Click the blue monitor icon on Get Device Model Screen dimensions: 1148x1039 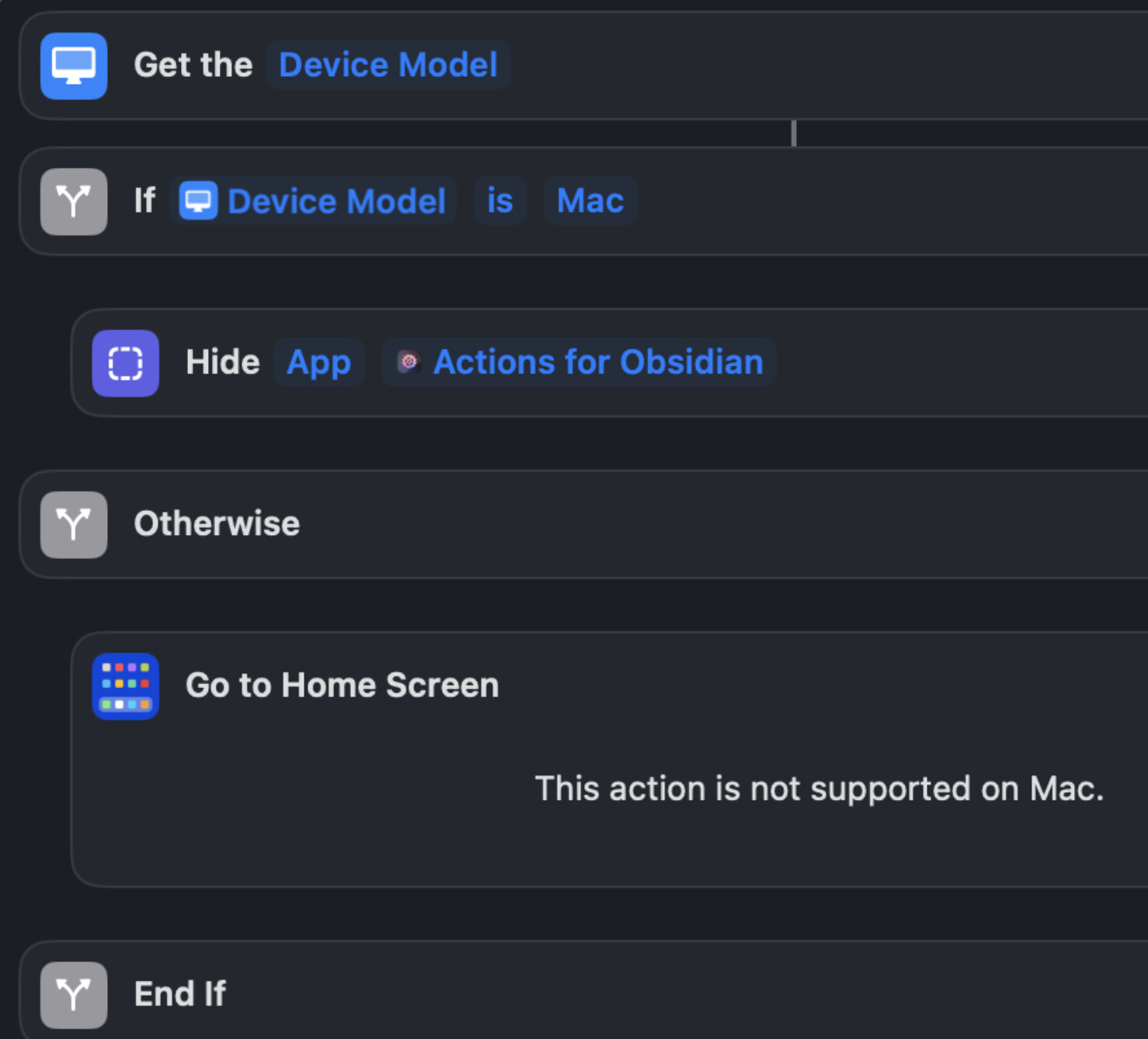74,66
